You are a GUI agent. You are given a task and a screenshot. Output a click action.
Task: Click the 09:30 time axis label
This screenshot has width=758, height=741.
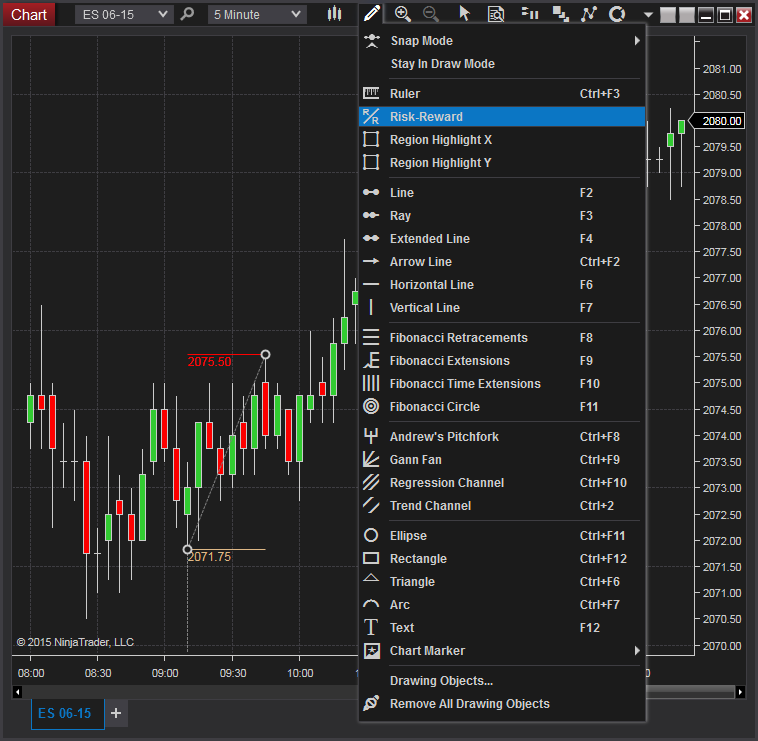click(233, 673)
